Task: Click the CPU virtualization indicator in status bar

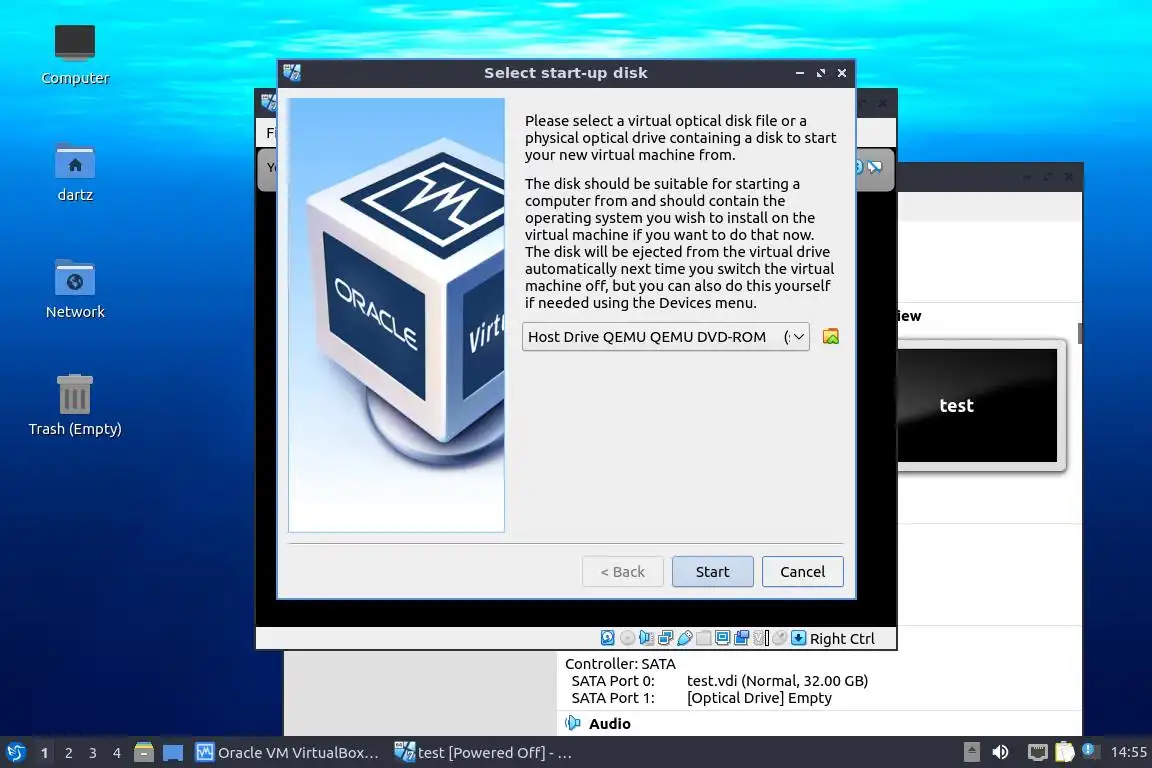Action: [x=761, y=638]
